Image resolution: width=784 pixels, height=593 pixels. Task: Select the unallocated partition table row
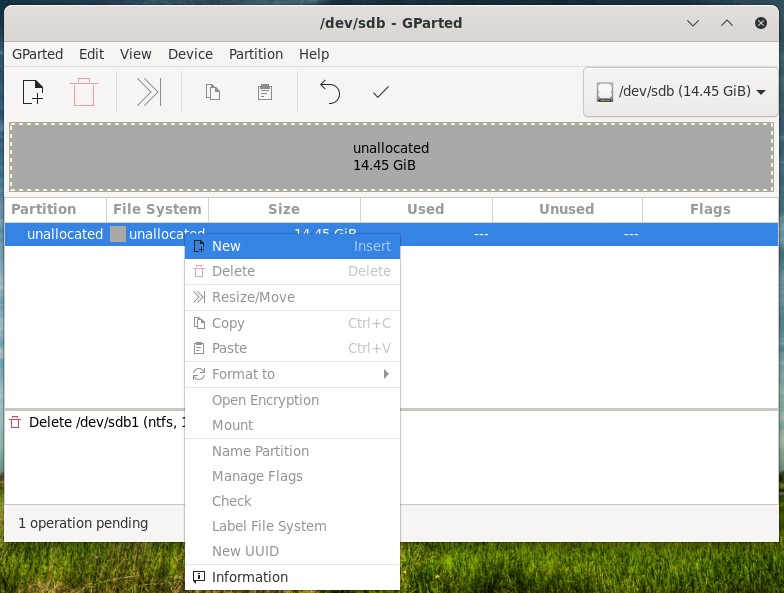click(x=392, y=234)
